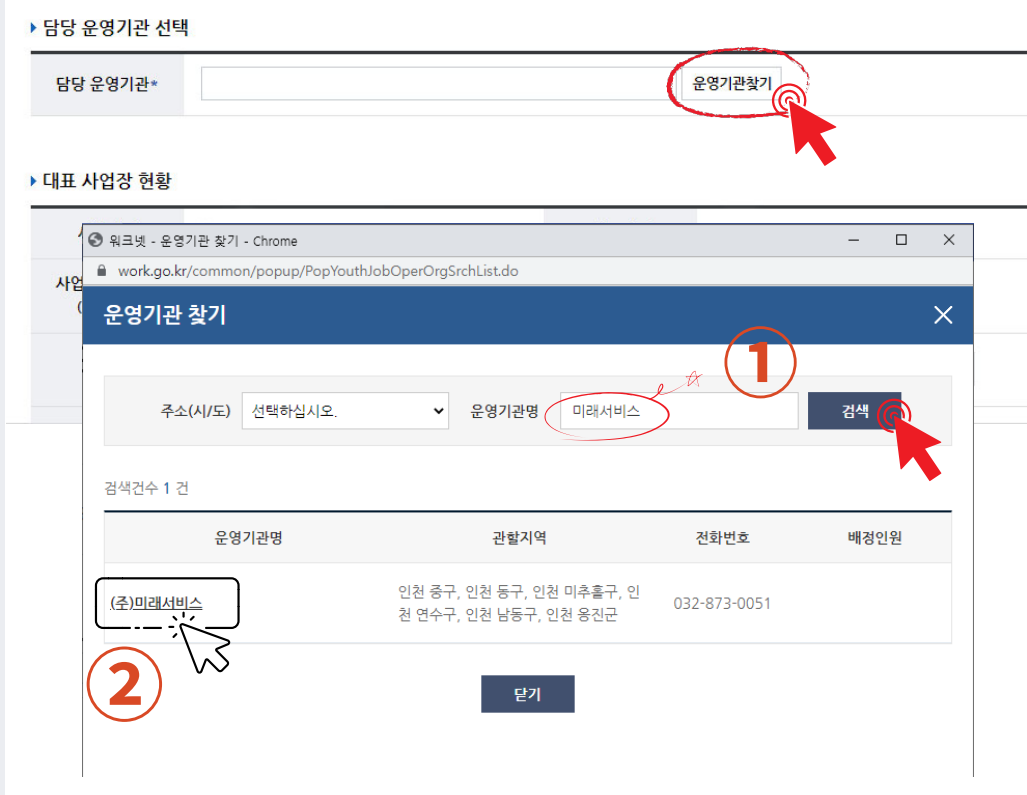The image size is (1027, 795).
Task: Minimize the Chrome popup window
Action: coord(852,240)
